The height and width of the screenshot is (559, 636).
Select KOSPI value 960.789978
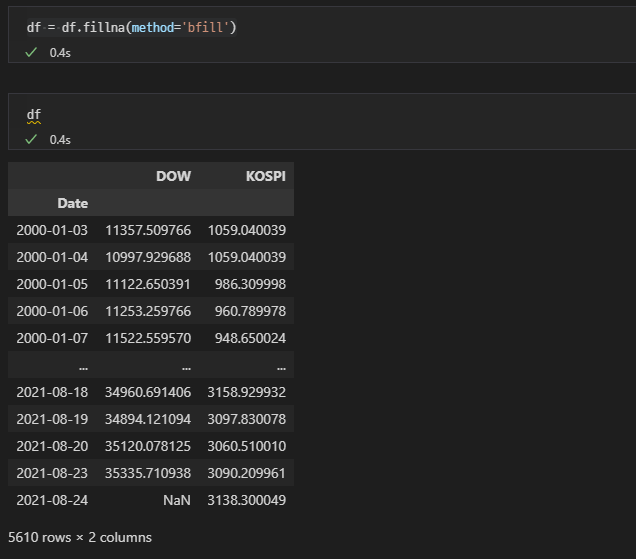tap(250, 311)
